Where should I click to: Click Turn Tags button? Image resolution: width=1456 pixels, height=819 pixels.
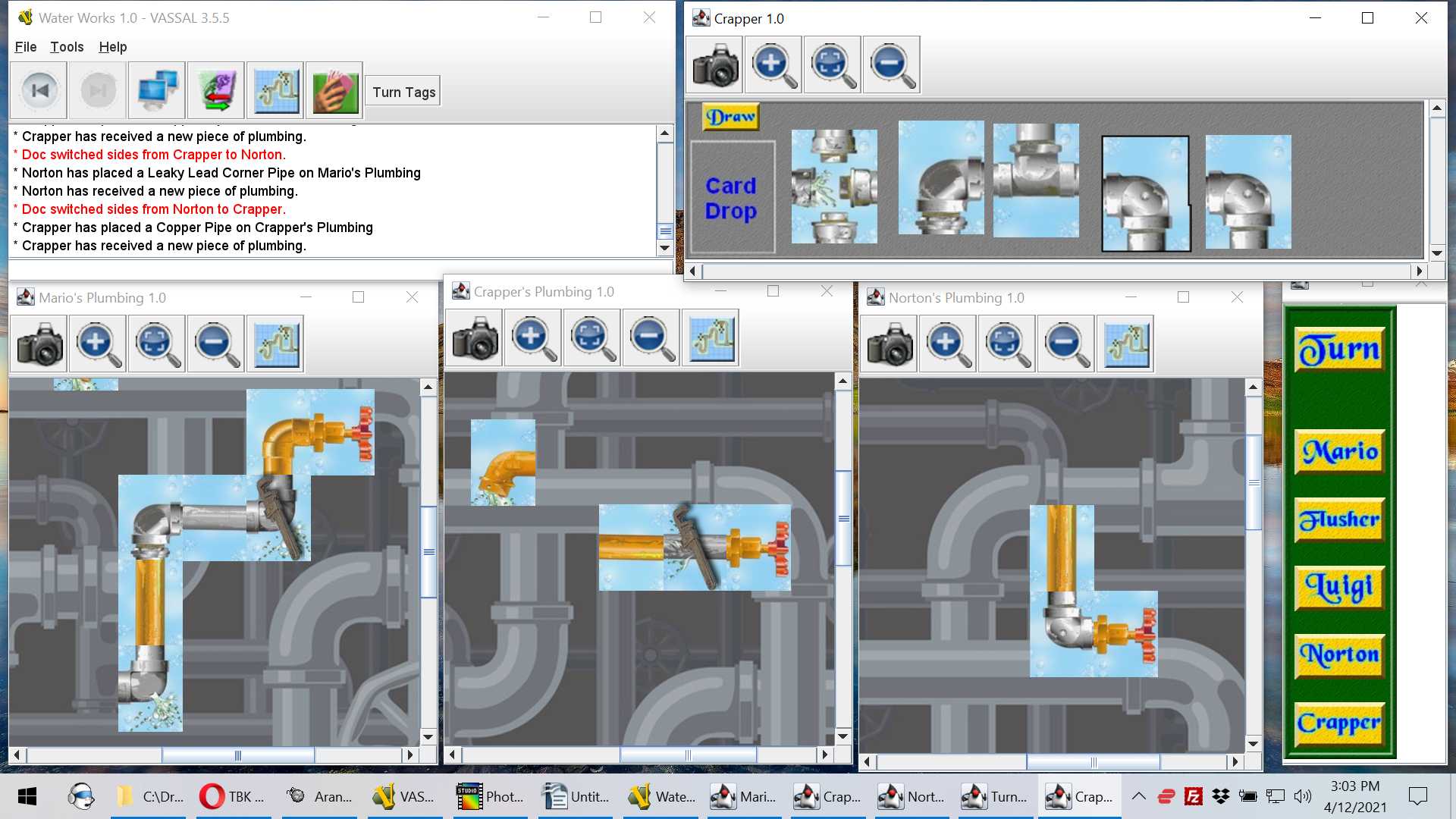coord(403,92)
